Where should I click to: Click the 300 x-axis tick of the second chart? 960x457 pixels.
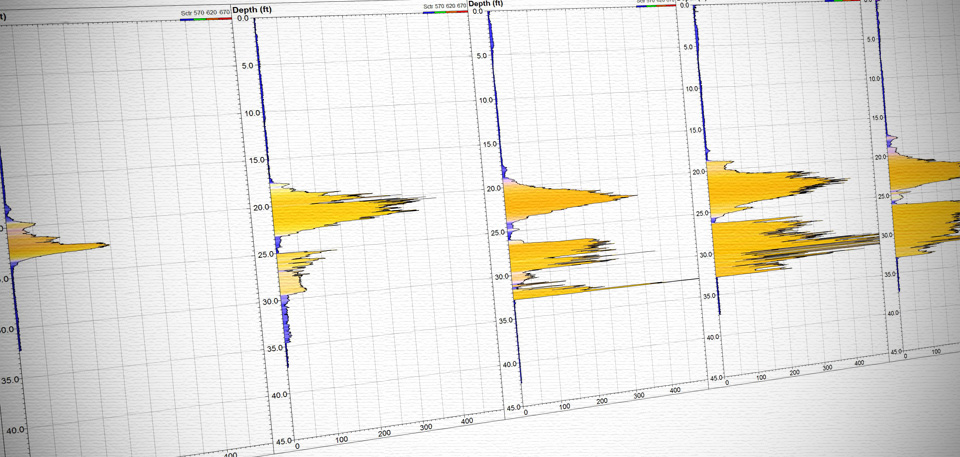(x=427, y=427)
